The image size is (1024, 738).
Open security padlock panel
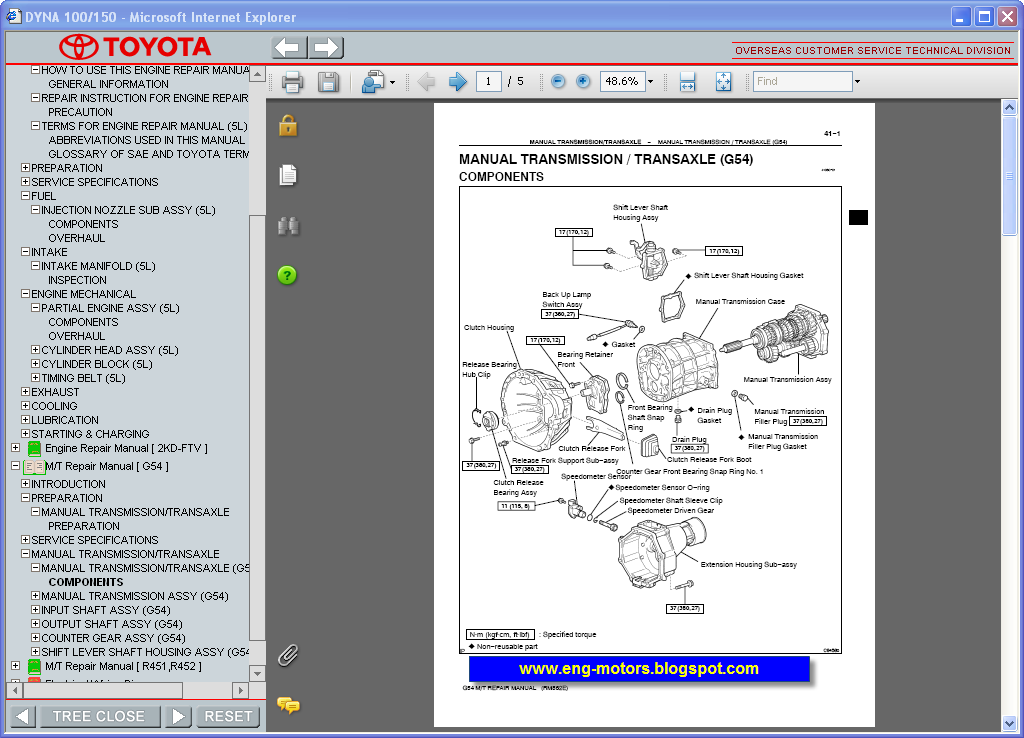click(x=288, y=125)
